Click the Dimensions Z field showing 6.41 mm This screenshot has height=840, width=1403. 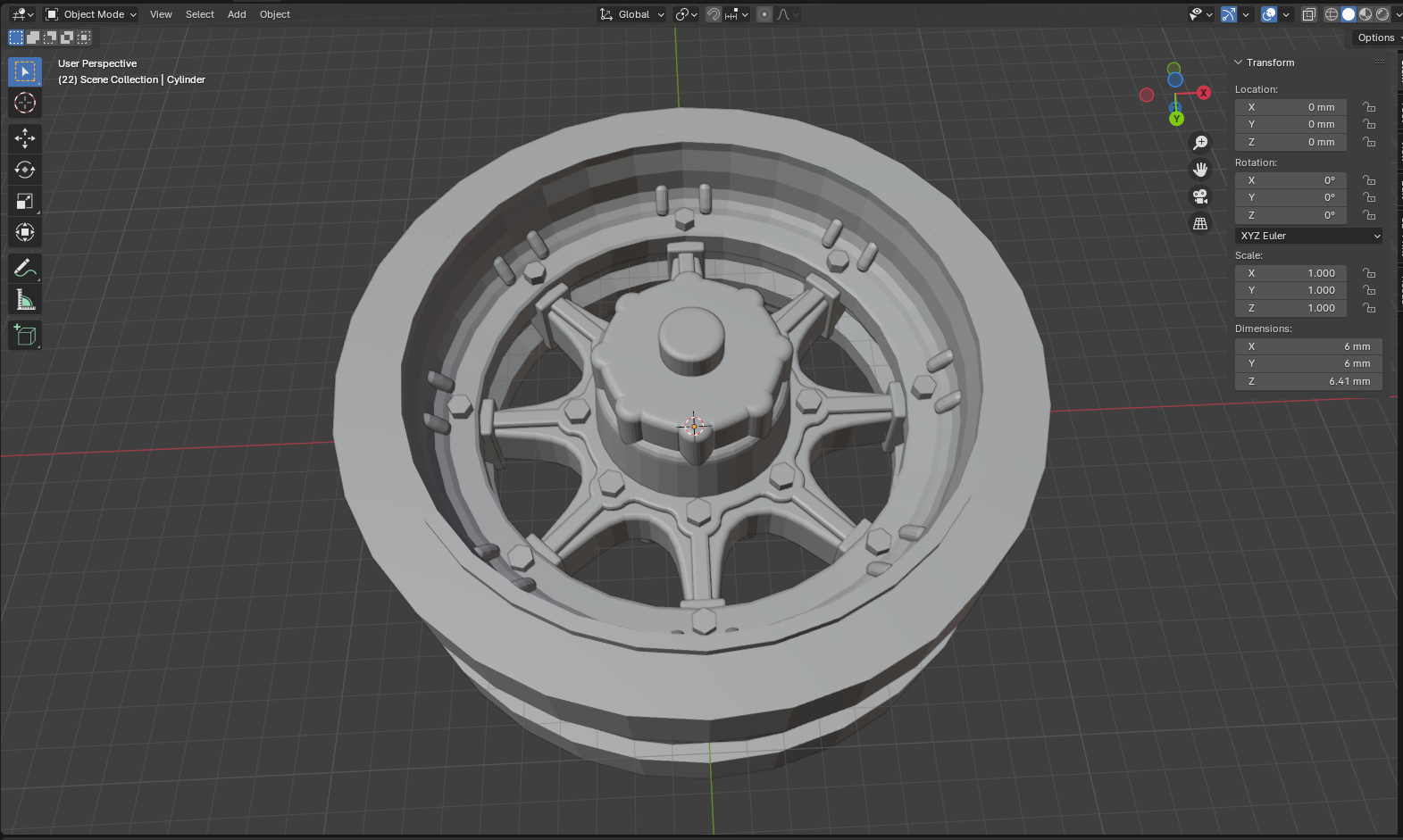1309,381
